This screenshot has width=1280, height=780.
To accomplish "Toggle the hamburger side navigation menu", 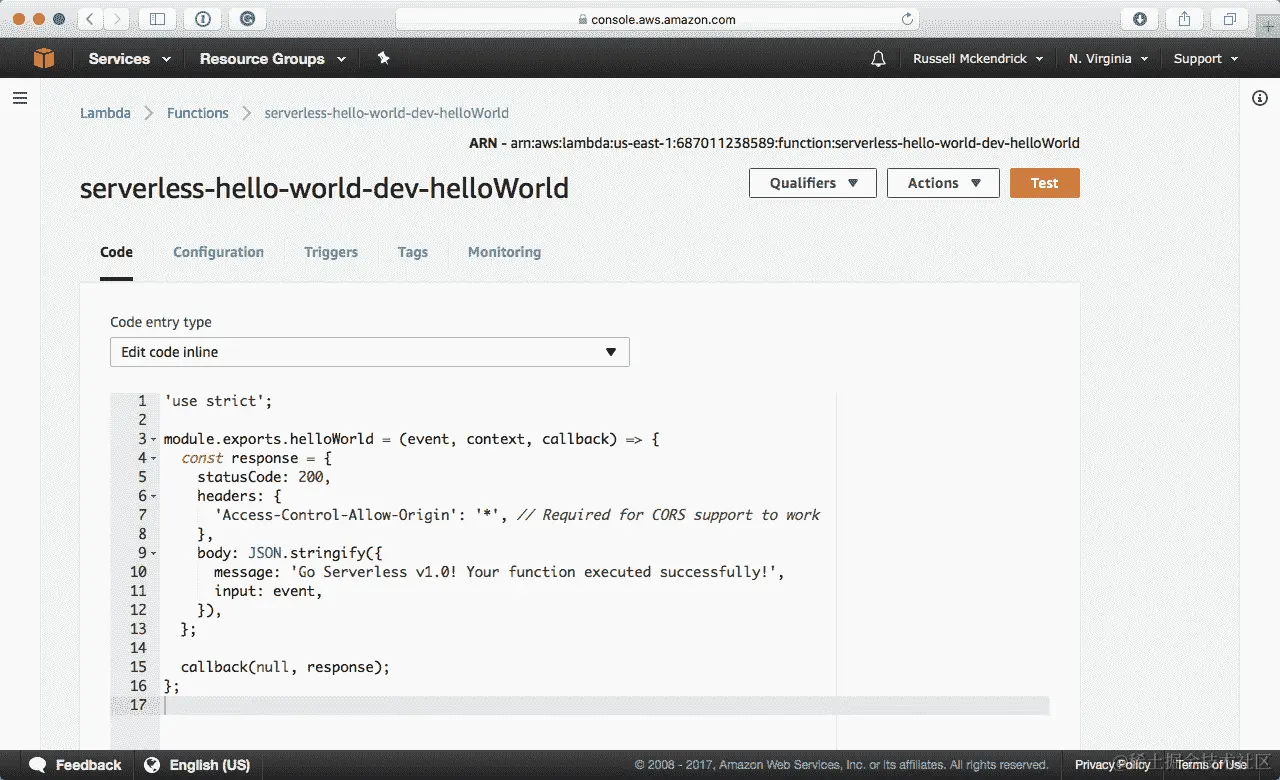I will click(x=19, y=98).
